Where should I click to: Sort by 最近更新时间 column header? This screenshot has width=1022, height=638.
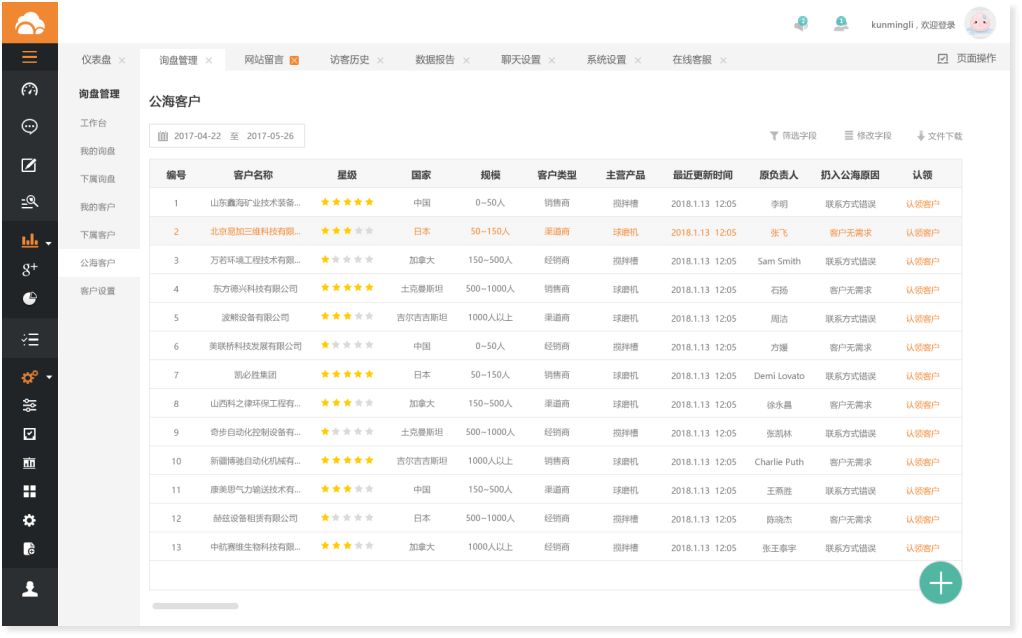point(703,175)
